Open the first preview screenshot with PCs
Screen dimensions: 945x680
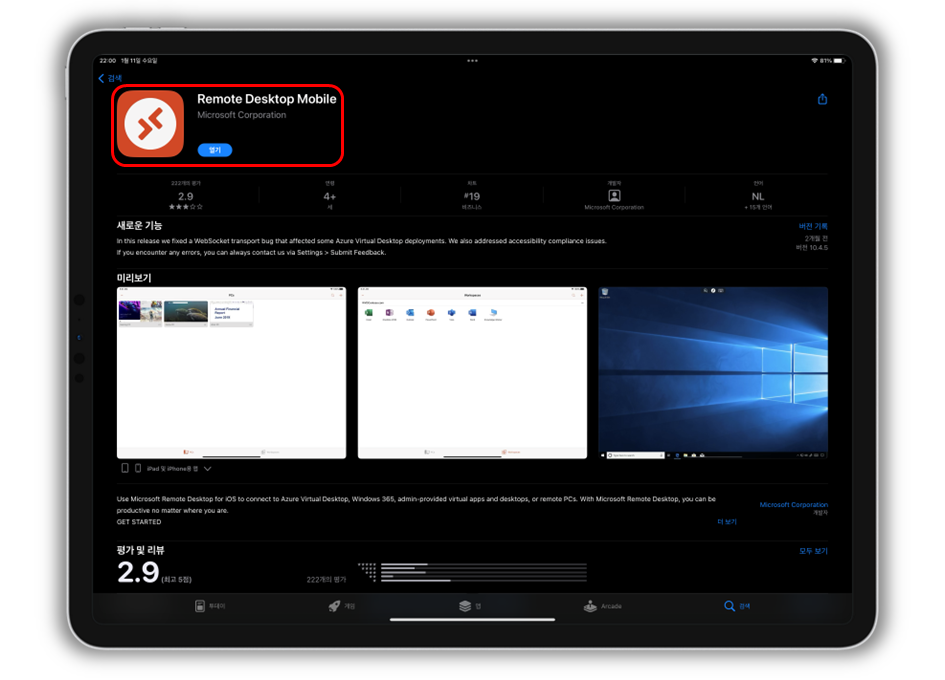pyautogui.click(x=231, y=373)
